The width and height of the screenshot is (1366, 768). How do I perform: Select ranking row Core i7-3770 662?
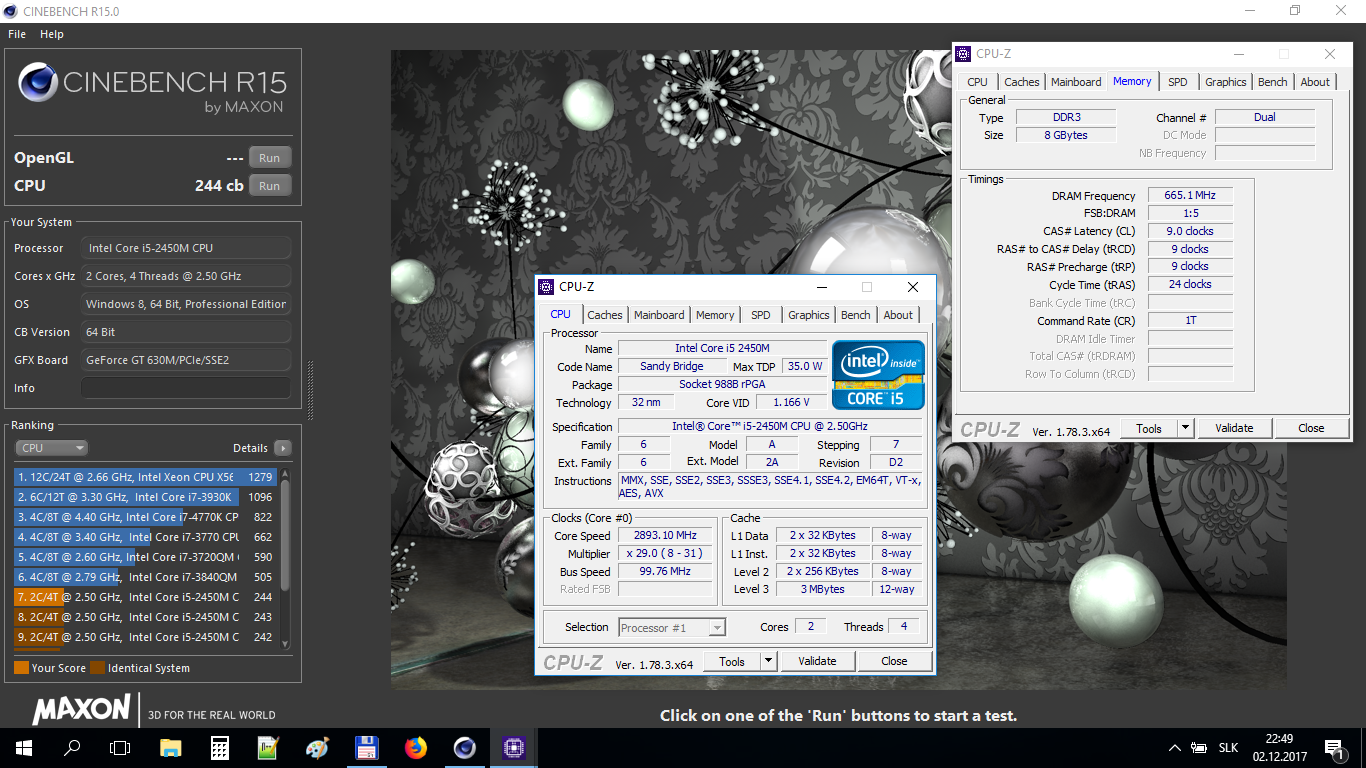(x=145, y=537)
